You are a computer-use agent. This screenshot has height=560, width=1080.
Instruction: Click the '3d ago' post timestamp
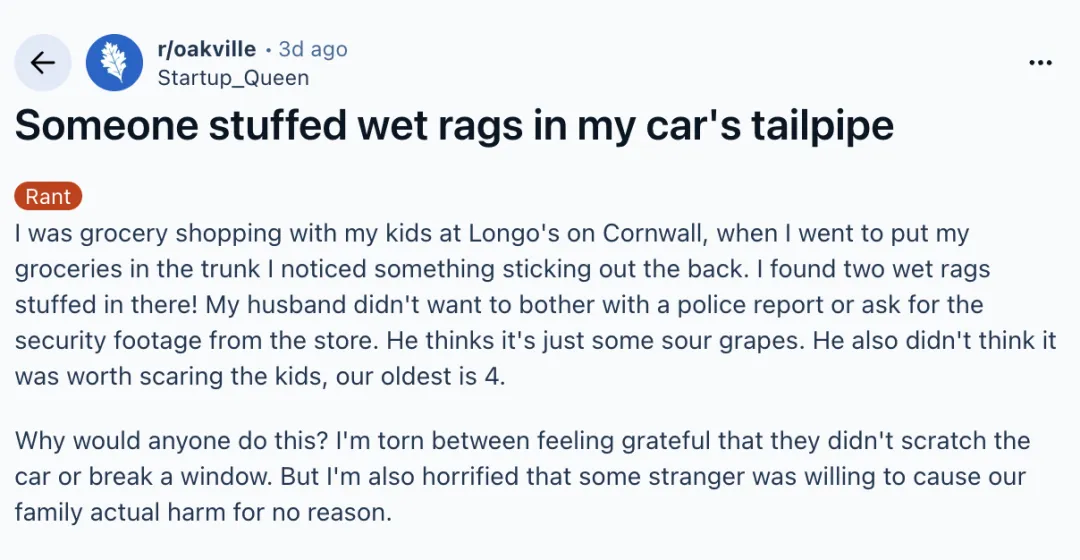point(313,49)
